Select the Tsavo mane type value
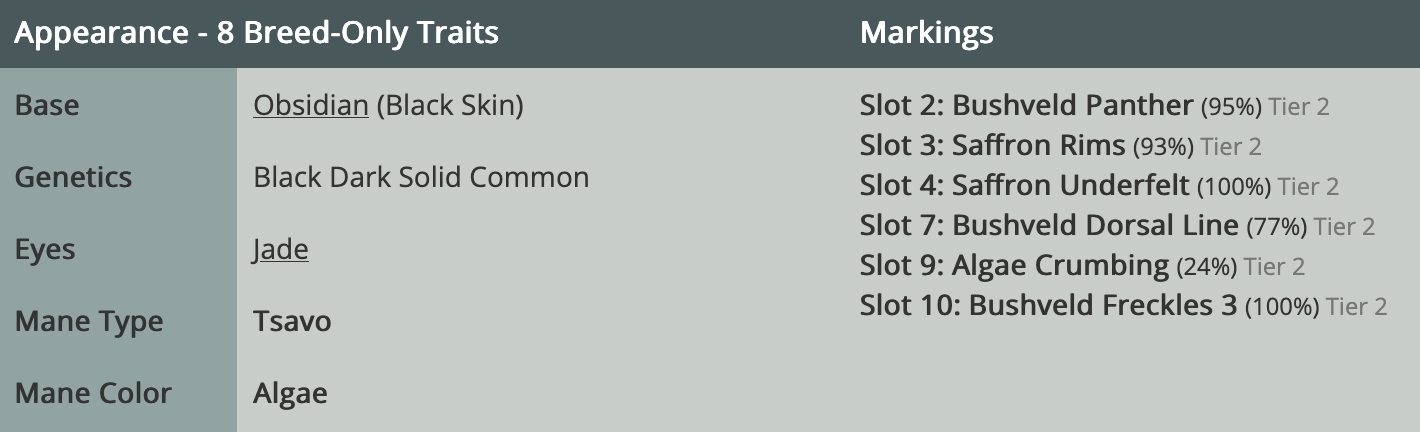The height and width of the screenshot is (432, 1420). tap(292, 321)
